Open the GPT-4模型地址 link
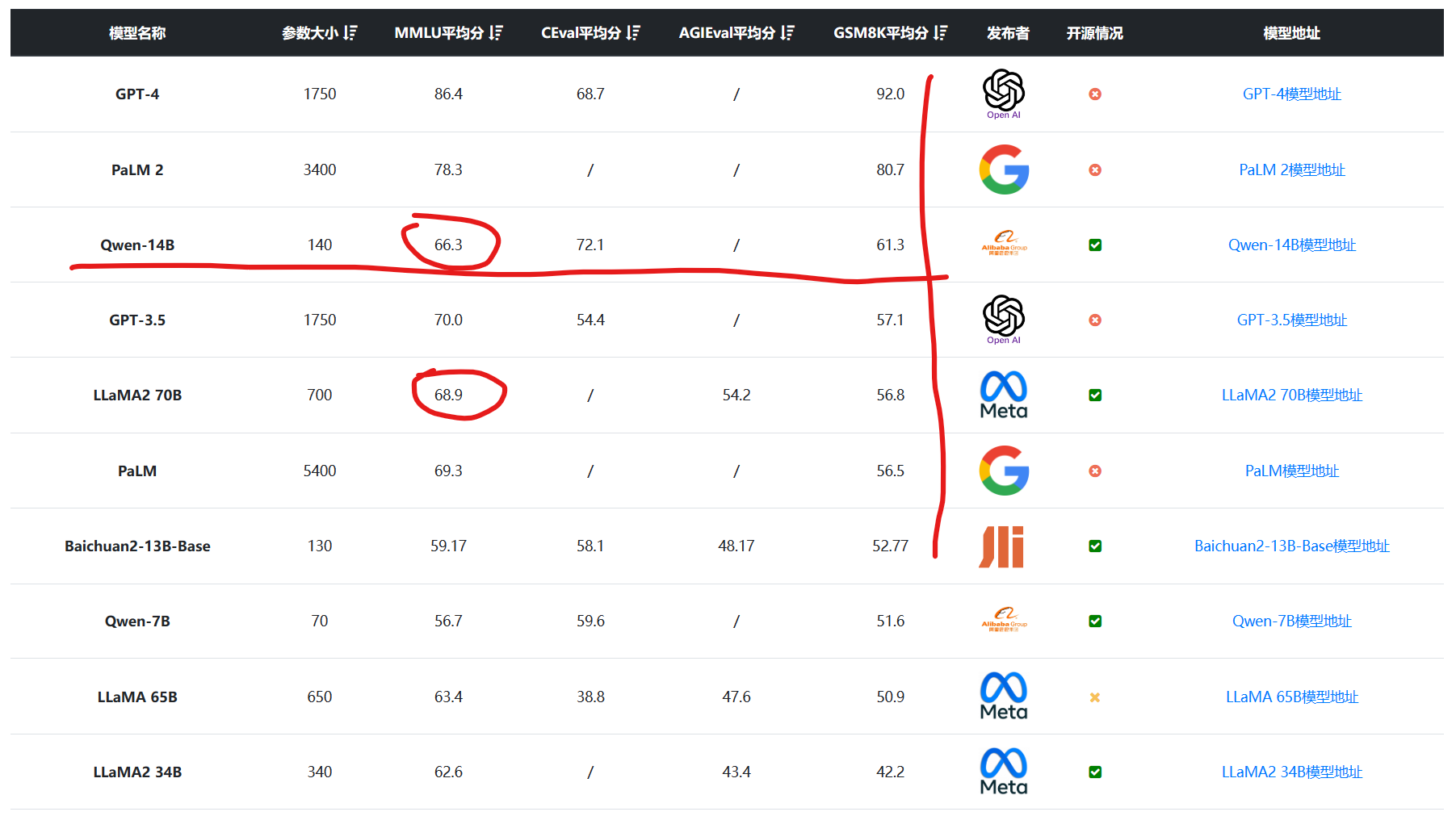The height and width of the screenshot is (816, 1456). click(1292, 94)
